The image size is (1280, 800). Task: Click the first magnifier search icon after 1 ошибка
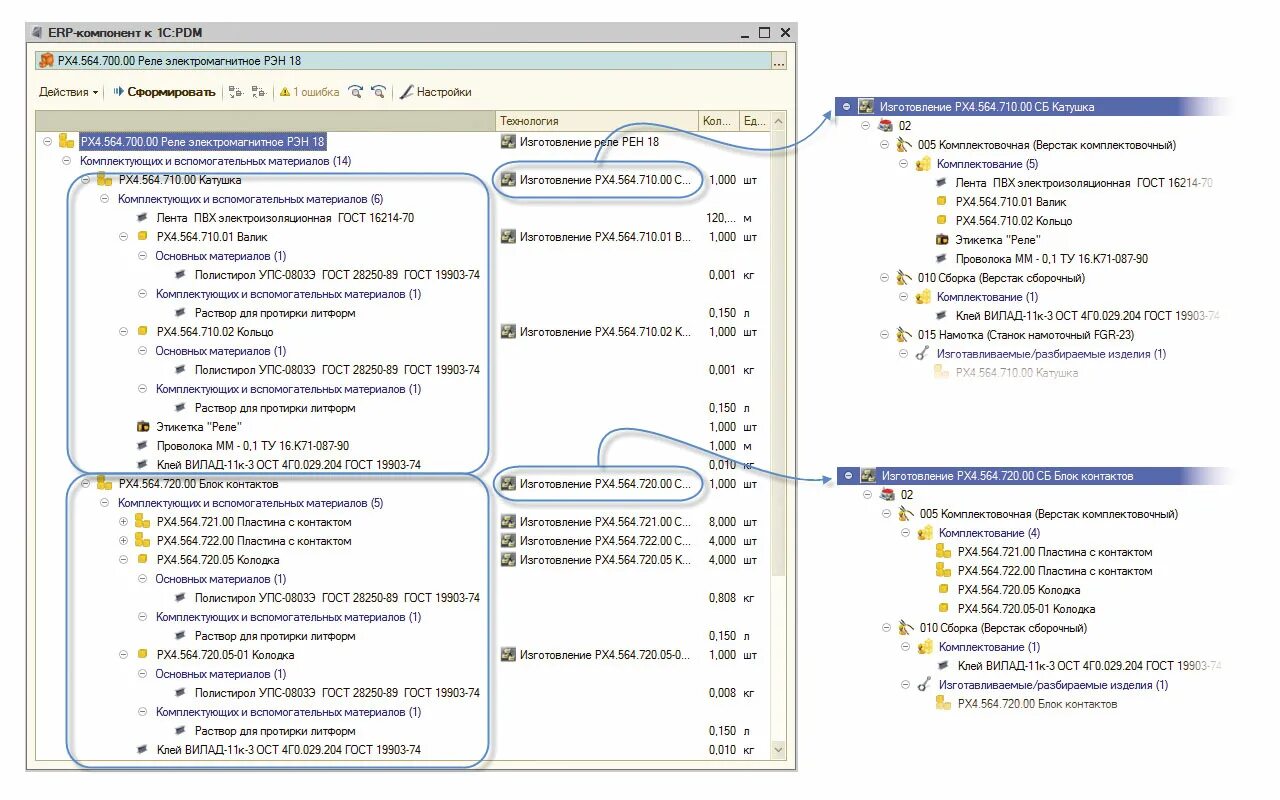point(356,92)
